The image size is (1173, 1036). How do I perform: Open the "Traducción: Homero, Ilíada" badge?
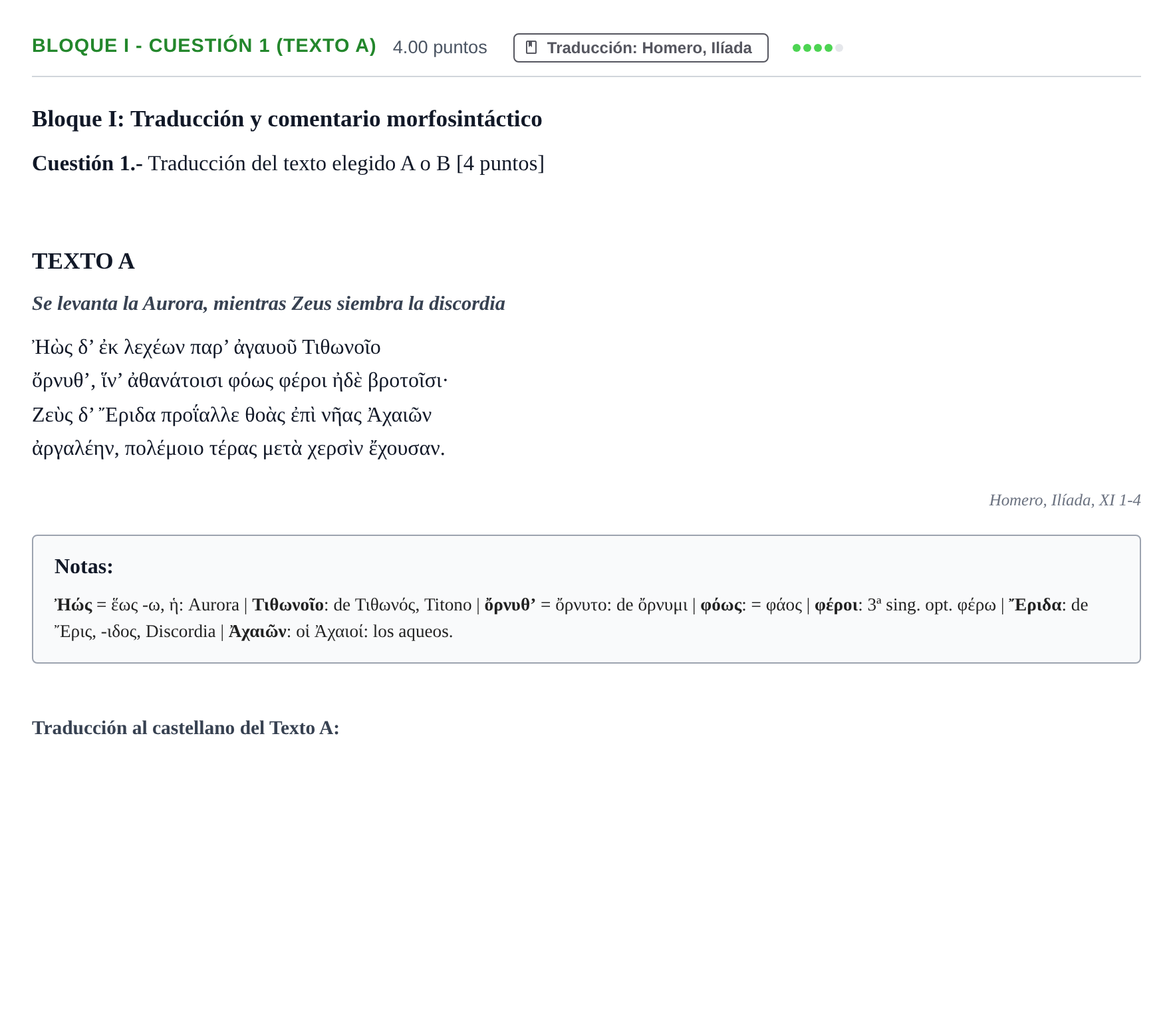pyautogui.click(x=641, y=48)
